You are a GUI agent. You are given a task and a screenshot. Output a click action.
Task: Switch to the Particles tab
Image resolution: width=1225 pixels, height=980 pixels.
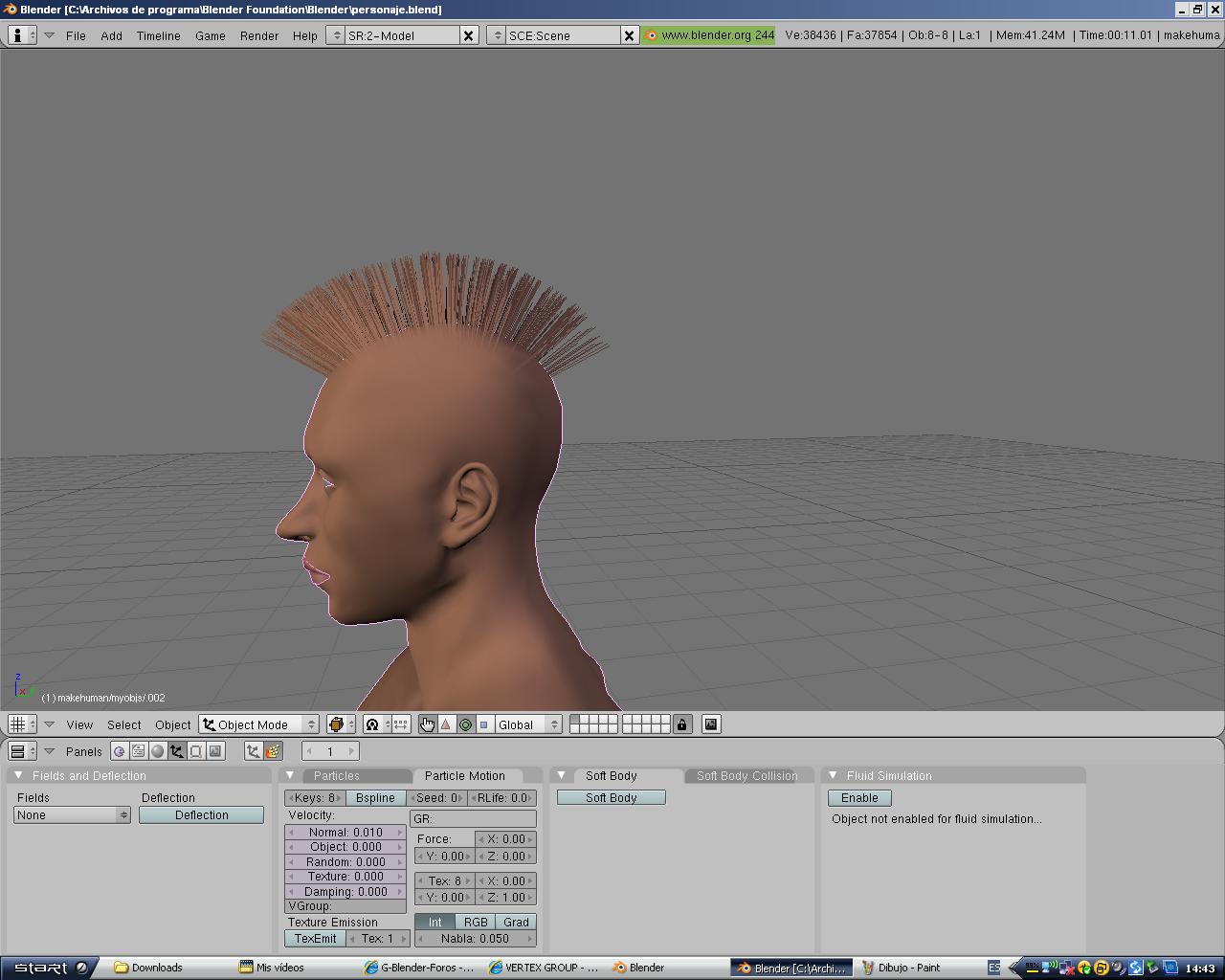tap(337, 776)
